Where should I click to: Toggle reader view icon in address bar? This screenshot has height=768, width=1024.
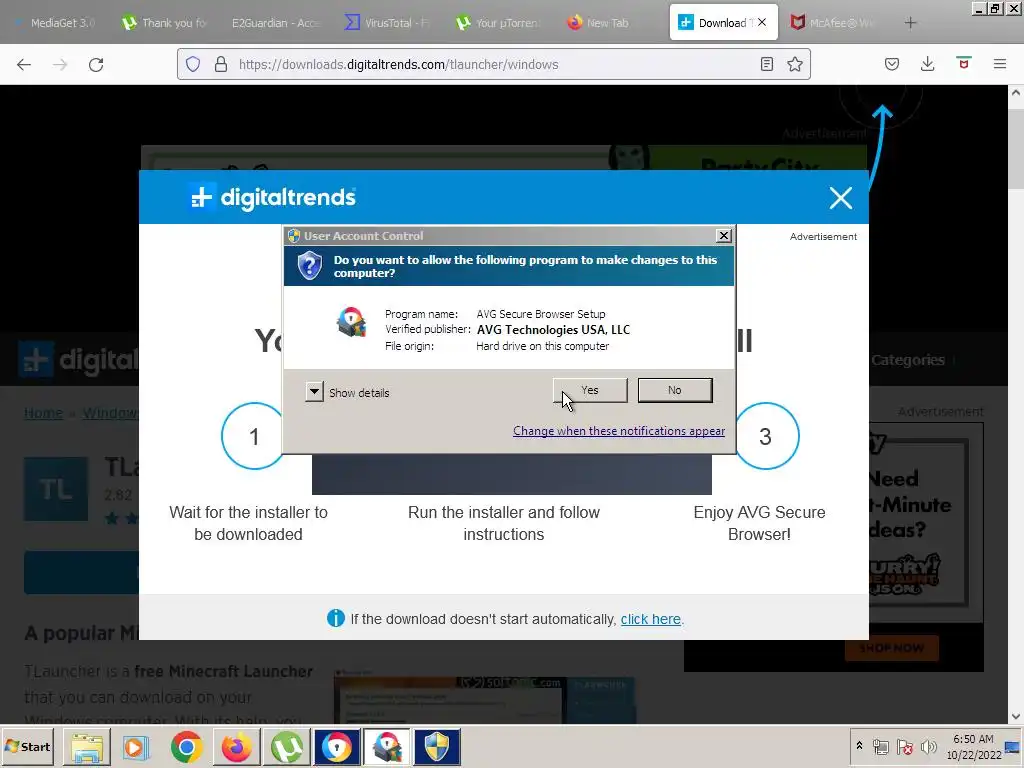[x=767, y=64]
